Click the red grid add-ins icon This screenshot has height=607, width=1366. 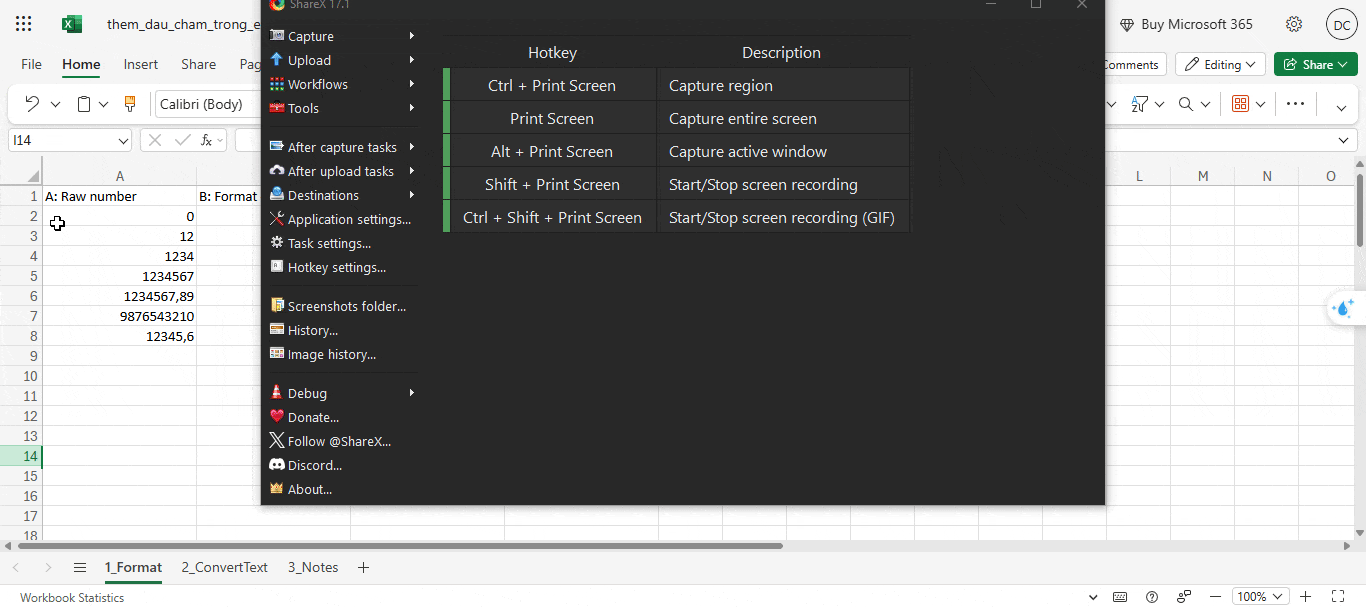[1240, 104]
